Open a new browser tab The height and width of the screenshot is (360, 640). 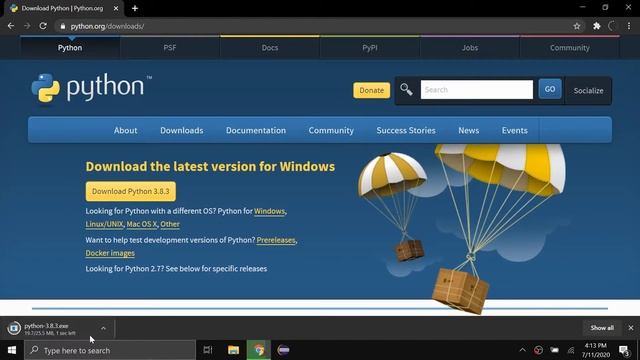135,8
